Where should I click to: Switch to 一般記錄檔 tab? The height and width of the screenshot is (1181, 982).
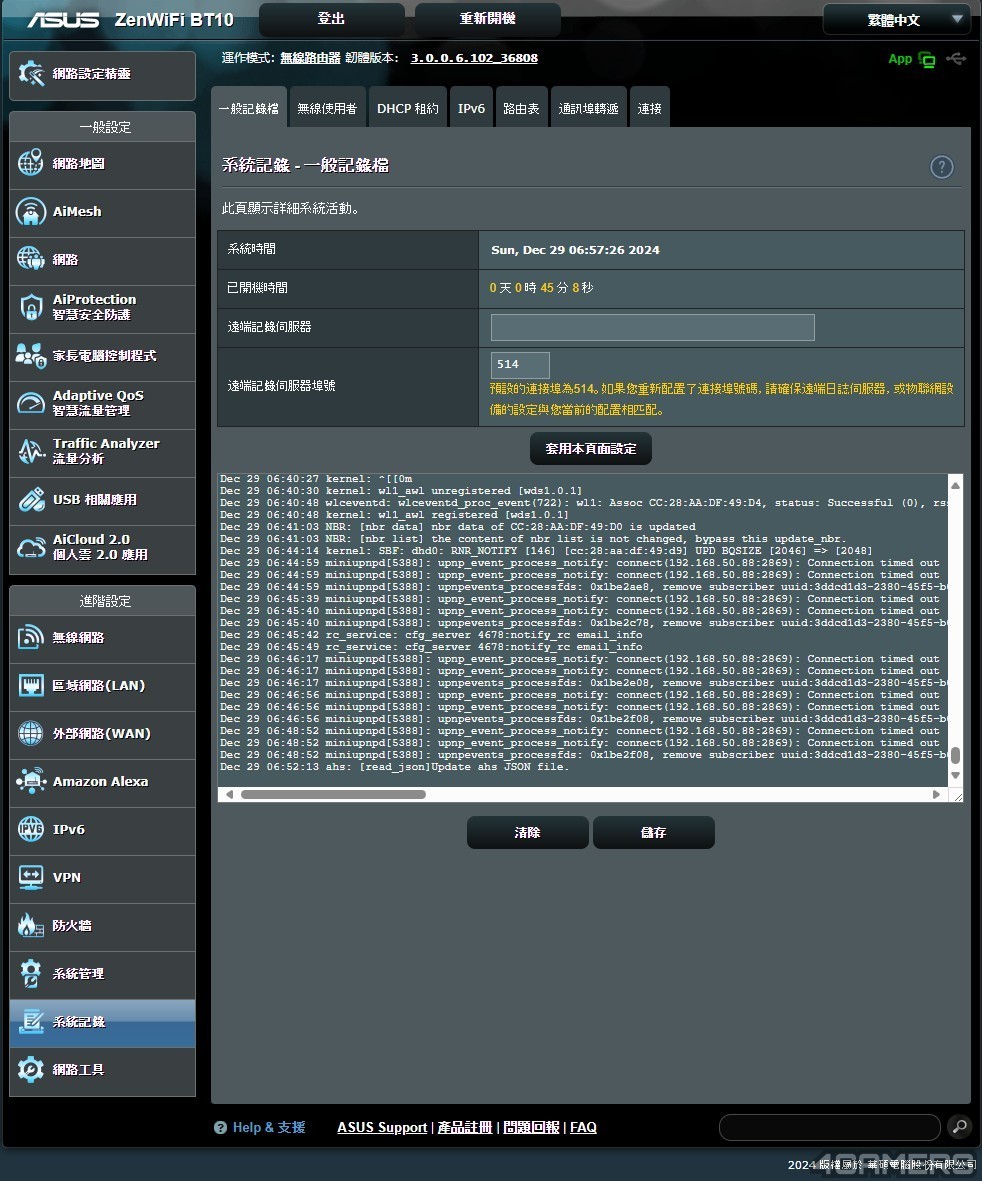point(249,108)
